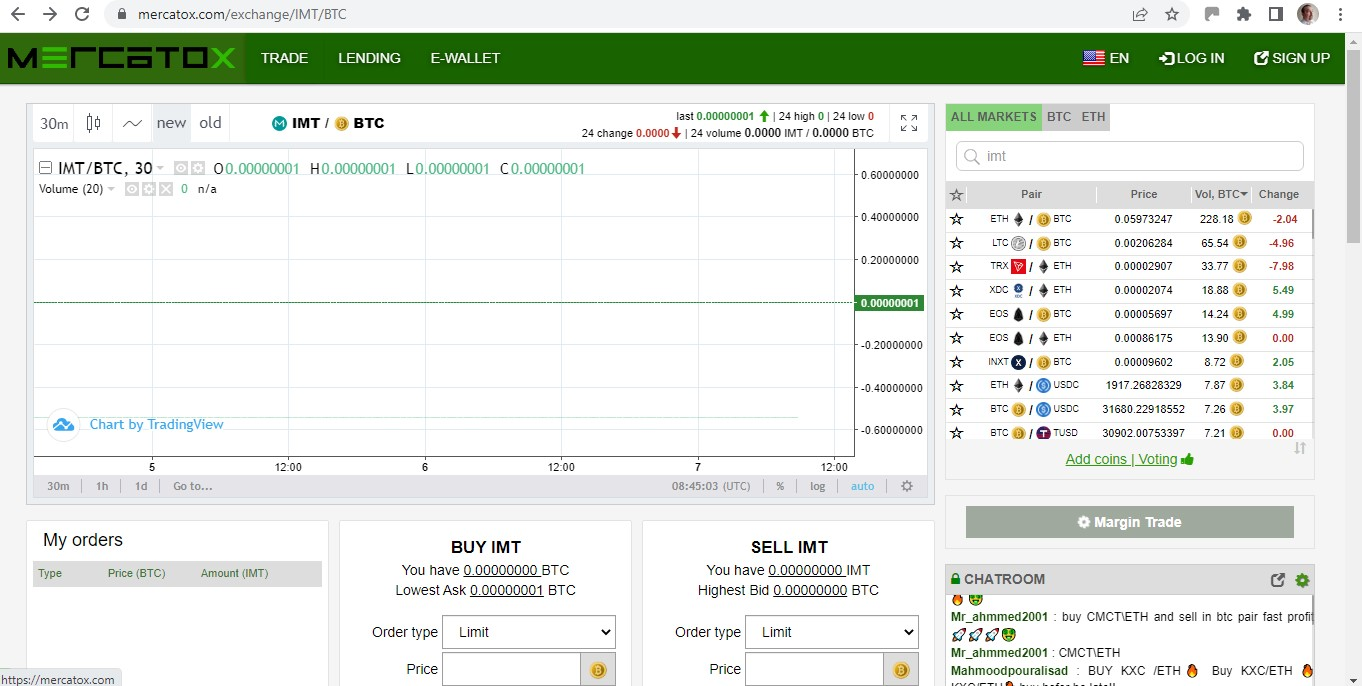Open the LENDING menu

(x=369, y=58)
